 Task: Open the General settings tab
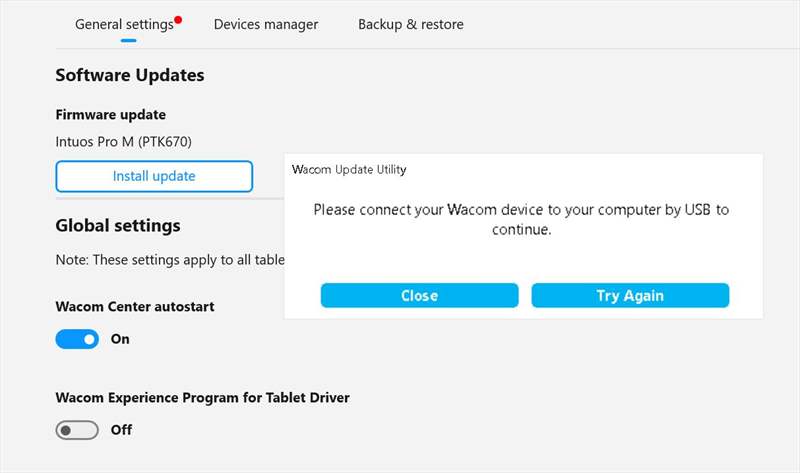124,24
